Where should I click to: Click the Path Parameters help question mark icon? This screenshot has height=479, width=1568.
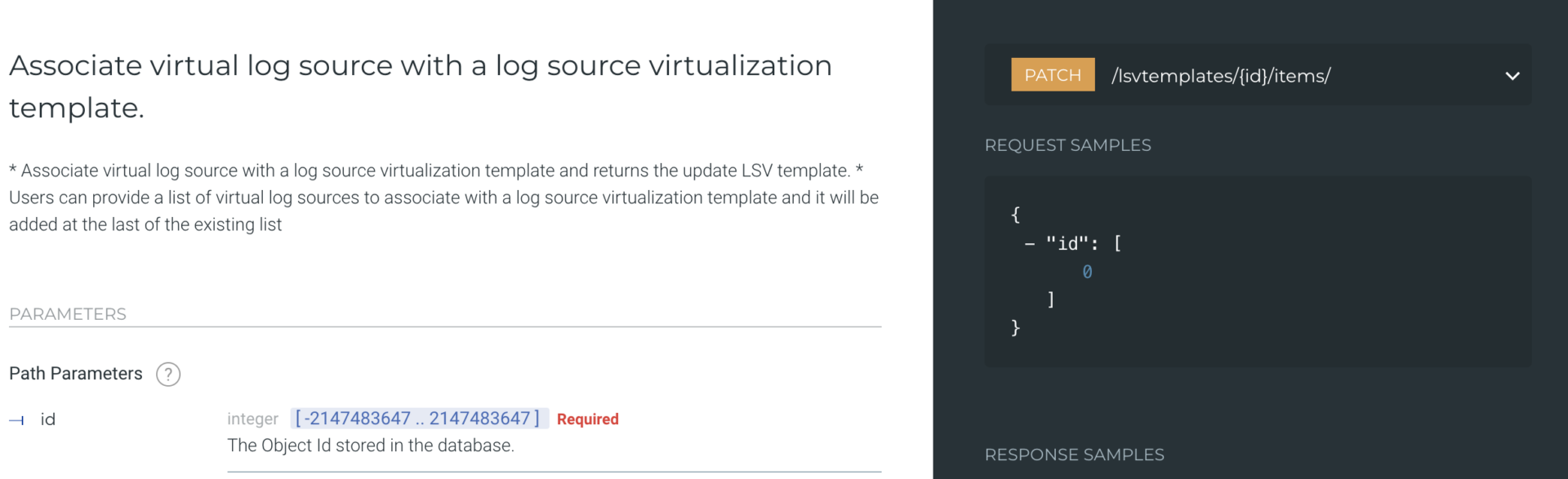[x=168, y=374]
